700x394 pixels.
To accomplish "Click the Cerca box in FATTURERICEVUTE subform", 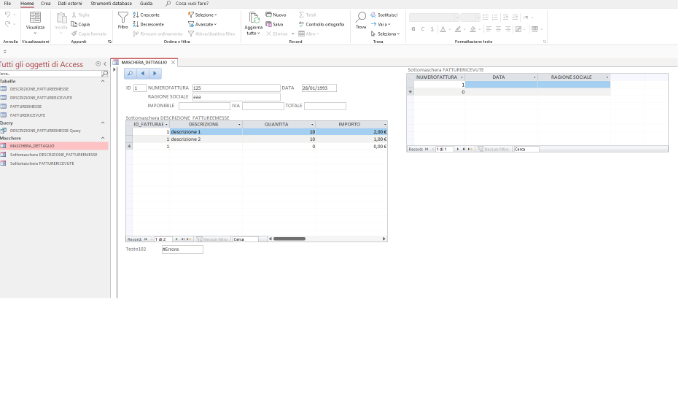I will (526, 149).
